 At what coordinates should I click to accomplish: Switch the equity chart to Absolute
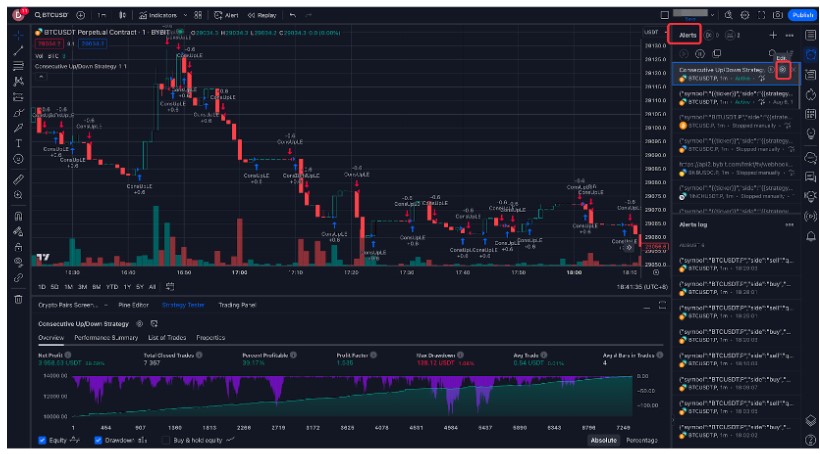(603, 440)
